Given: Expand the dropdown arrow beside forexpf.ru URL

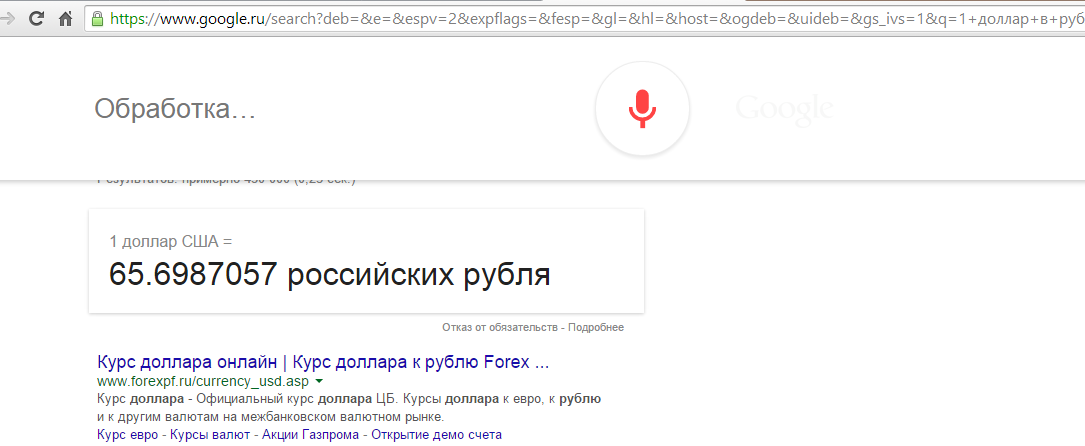Looking at the screenshot, I should click(x=319, y=381).
